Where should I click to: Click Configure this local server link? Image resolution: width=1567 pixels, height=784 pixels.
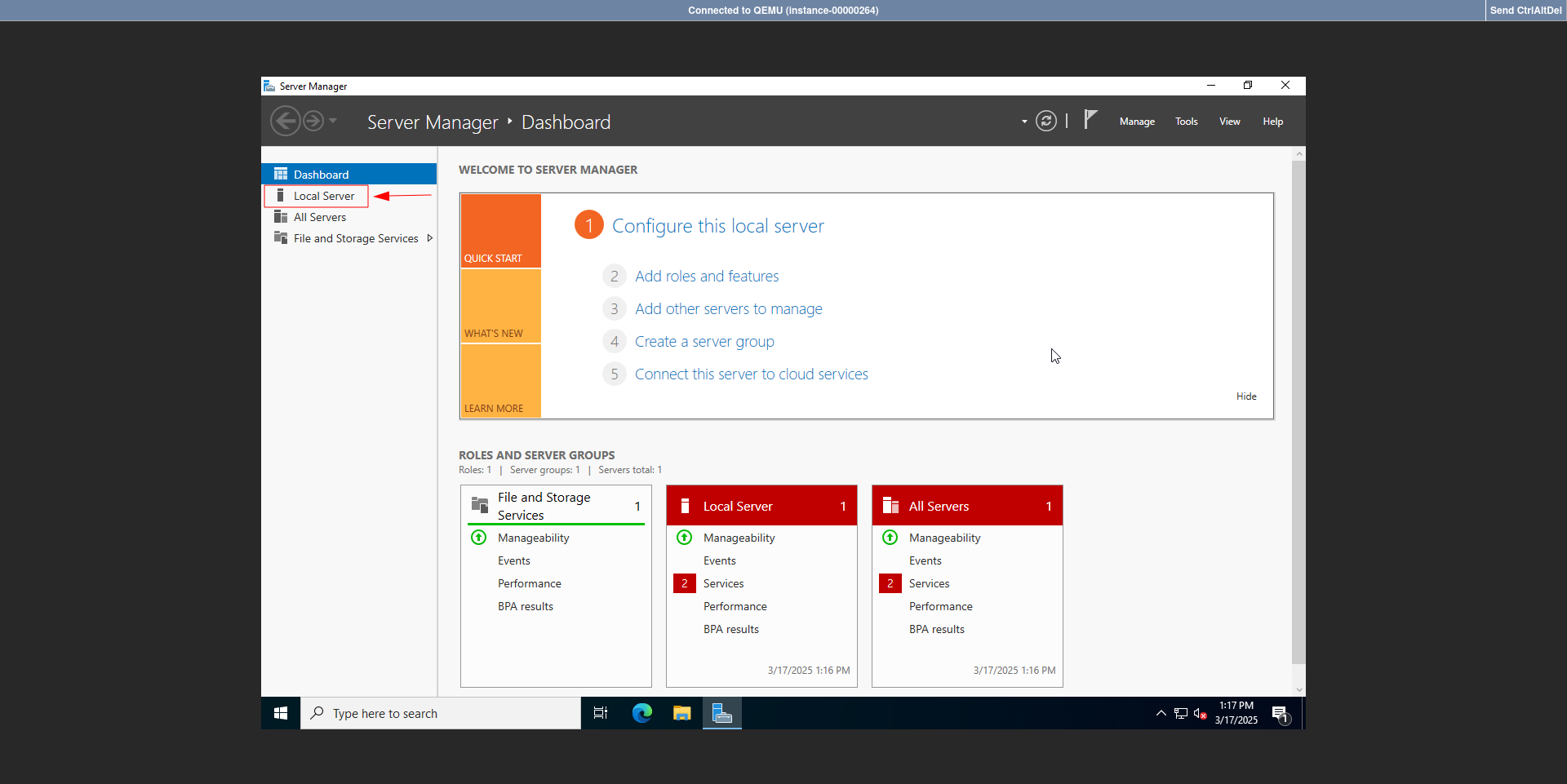coord(718,226)
